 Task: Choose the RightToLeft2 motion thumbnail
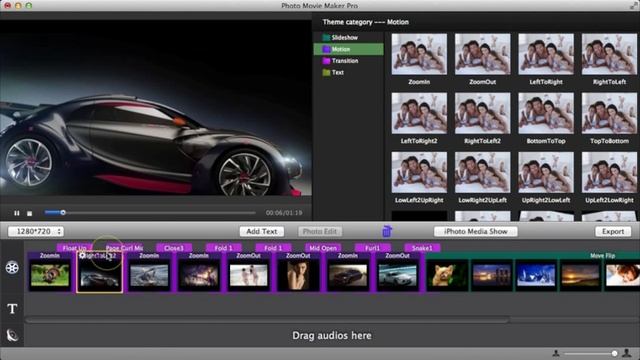482,113
